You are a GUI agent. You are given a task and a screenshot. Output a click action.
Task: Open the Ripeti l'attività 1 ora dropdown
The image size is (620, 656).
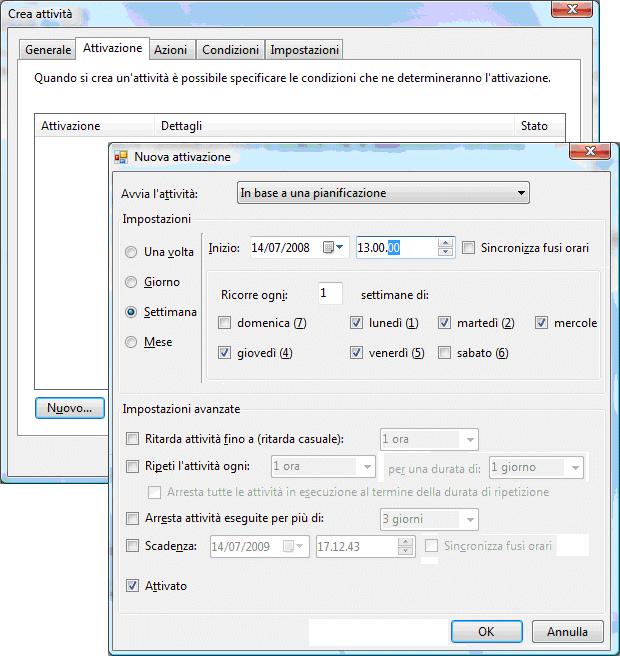(323, 466)
